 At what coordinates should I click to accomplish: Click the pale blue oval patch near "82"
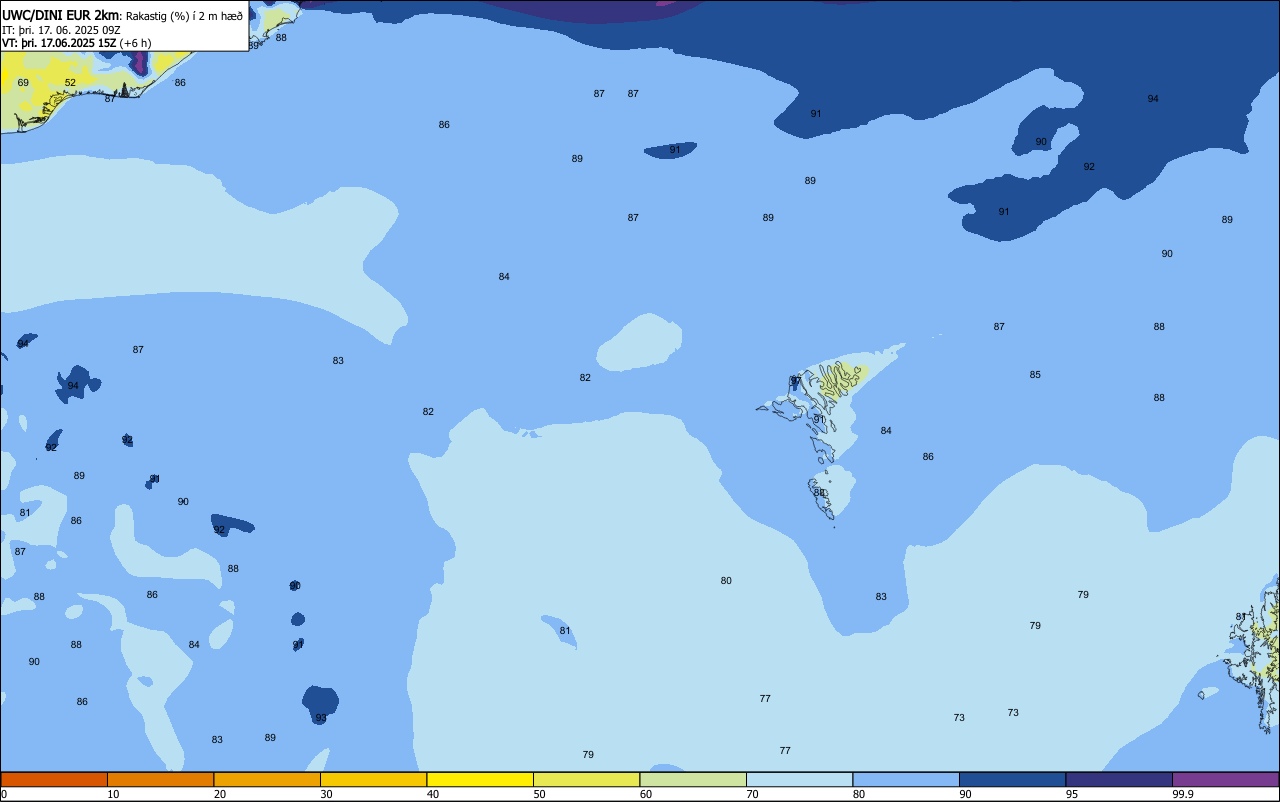click(640, 342)
